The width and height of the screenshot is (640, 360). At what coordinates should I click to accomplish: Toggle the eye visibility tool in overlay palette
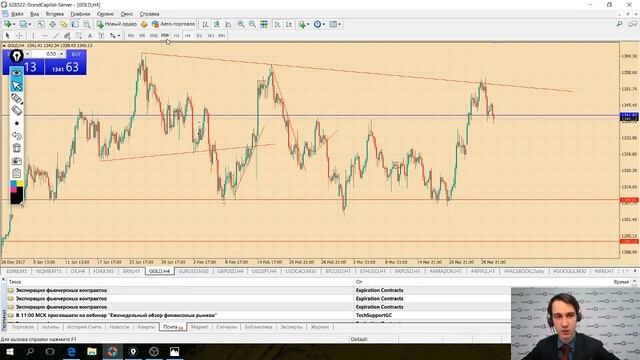[x=16, y=73]
